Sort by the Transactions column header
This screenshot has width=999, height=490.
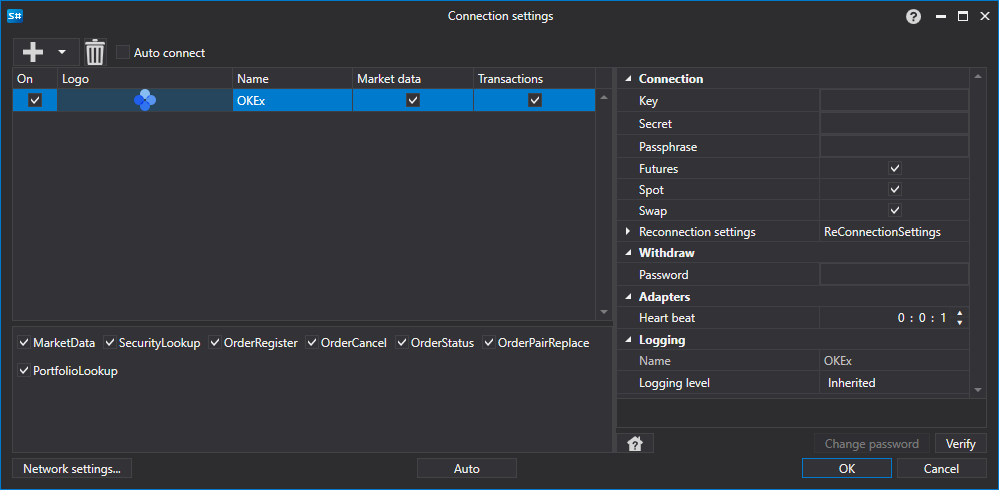535,79
